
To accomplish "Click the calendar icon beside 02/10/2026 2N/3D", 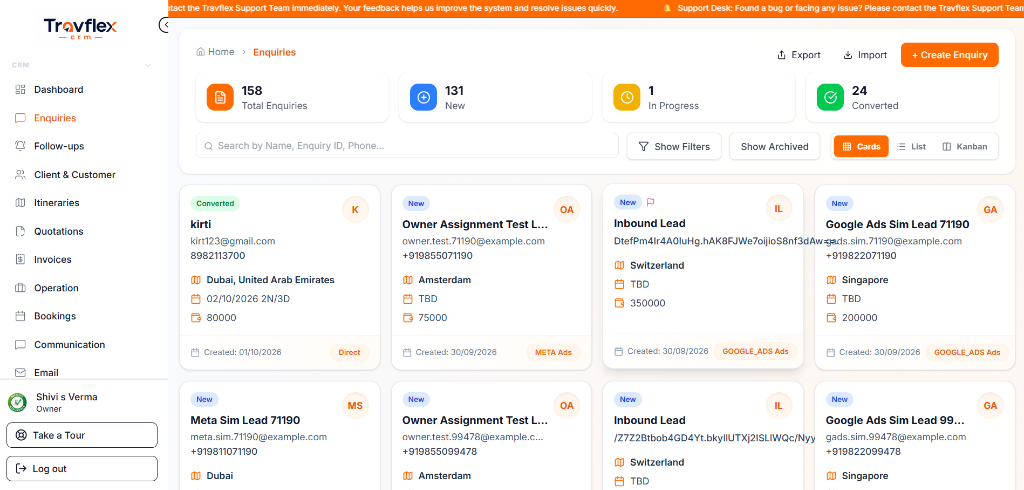I will click(x=195, y=299).
